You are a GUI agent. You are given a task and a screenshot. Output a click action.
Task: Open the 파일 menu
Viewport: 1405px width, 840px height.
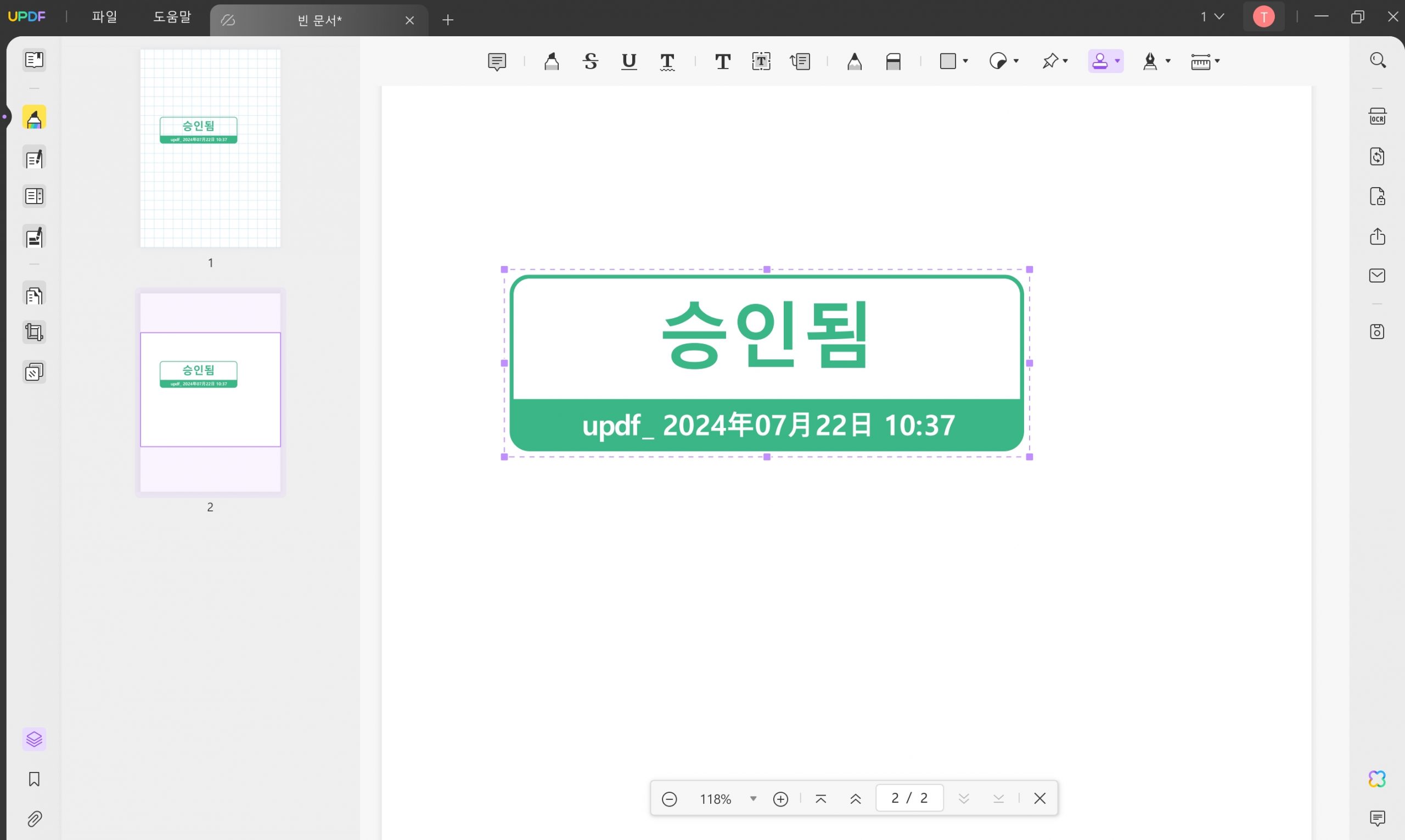[x=104, y=17]
